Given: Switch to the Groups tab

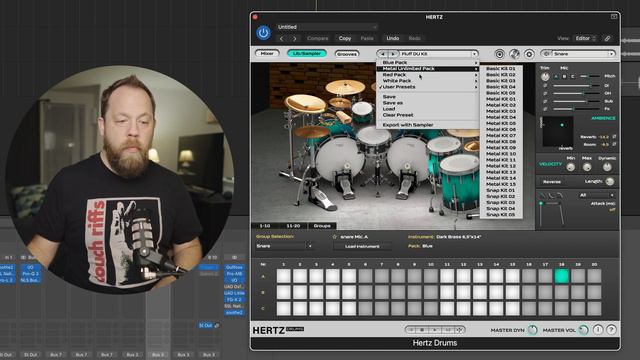Looking at the screenshot, I should point(322,226).
